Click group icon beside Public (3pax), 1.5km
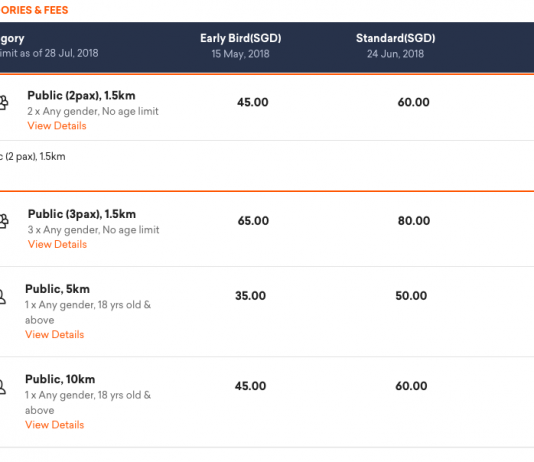The width and height of the screenshot is (534, 462). tap(3, 221)
